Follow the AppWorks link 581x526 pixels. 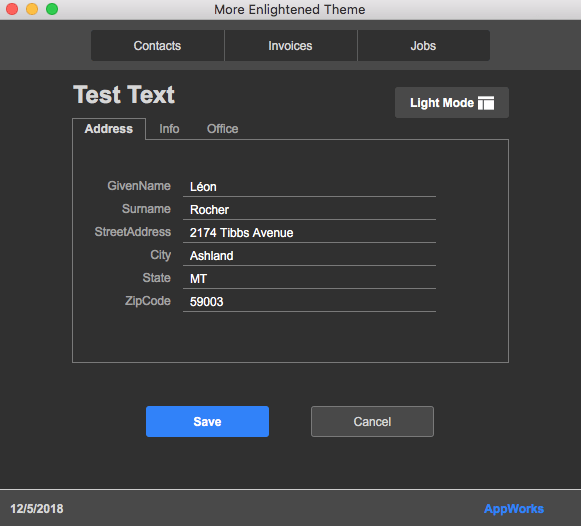[x=514, y=509]
